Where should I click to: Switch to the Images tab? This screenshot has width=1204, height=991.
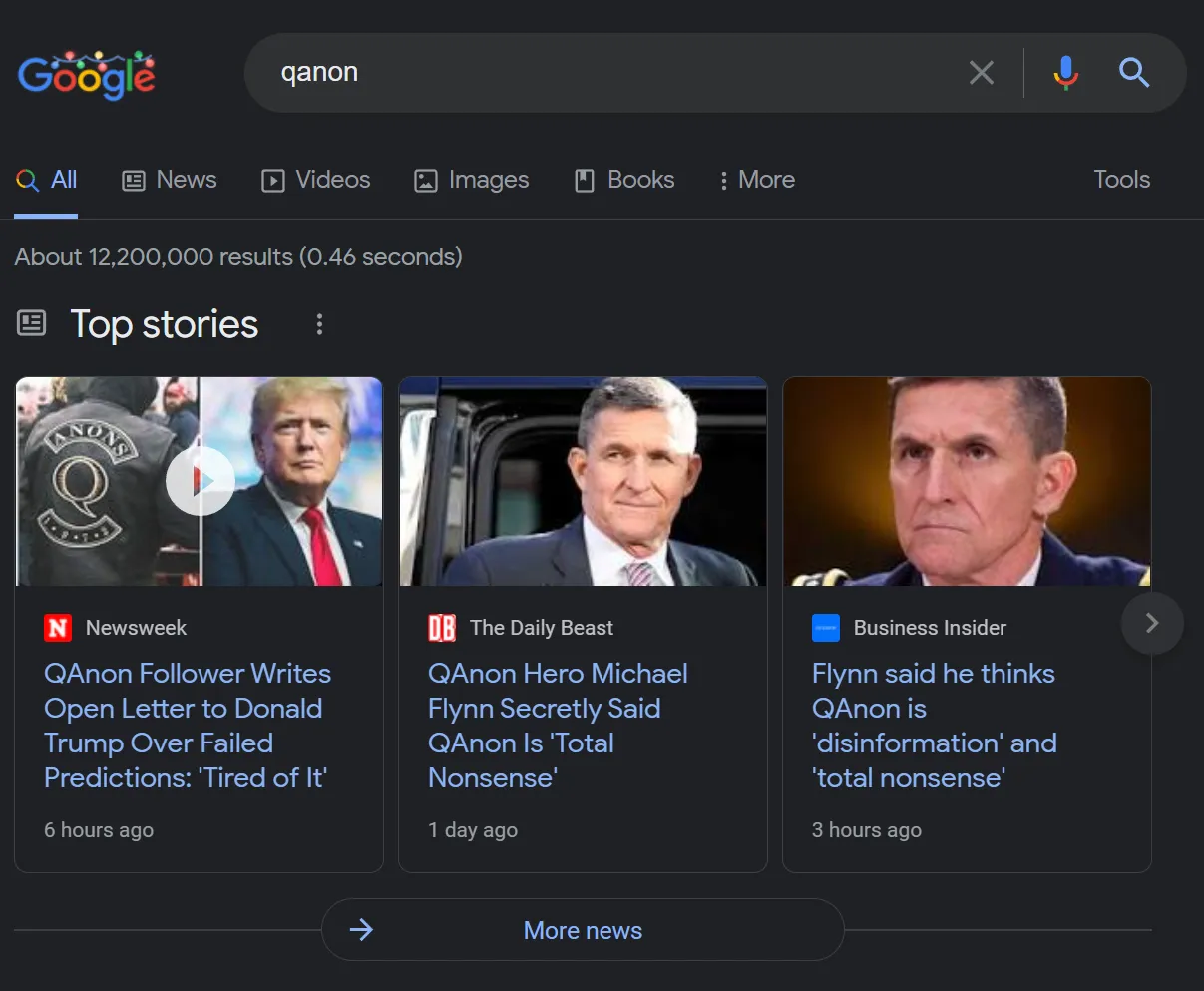[x=471, y=180]
